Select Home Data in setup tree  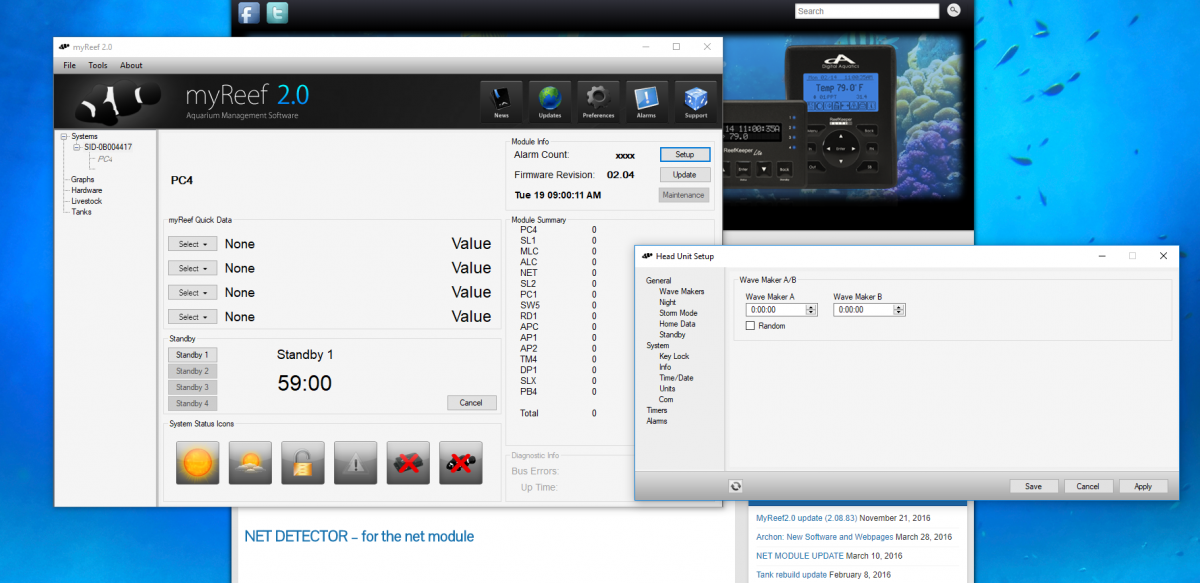pyautogui.click(x=677, y=324)
